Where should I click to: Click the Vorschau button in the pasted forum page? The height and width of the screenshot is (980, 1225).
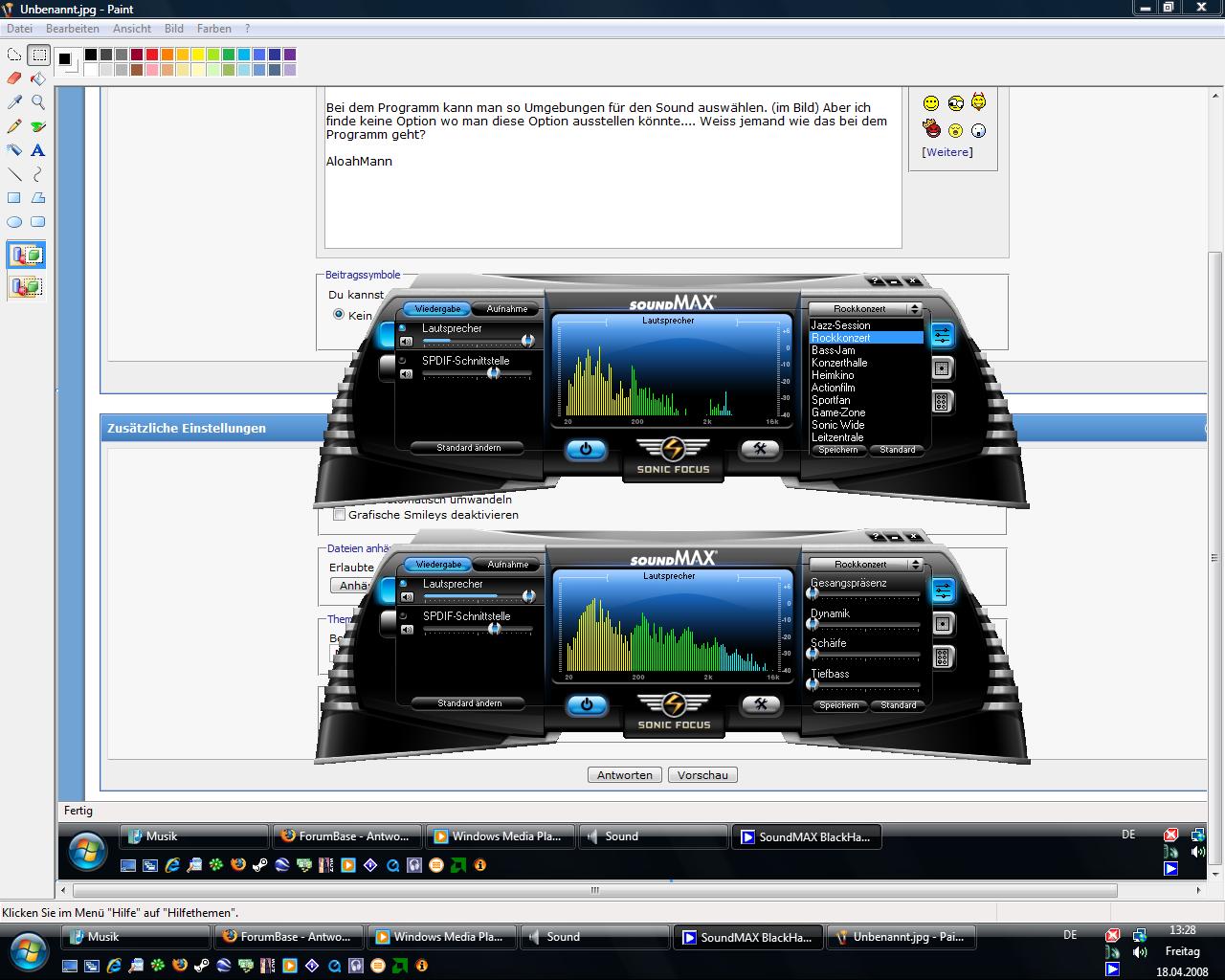702,775
